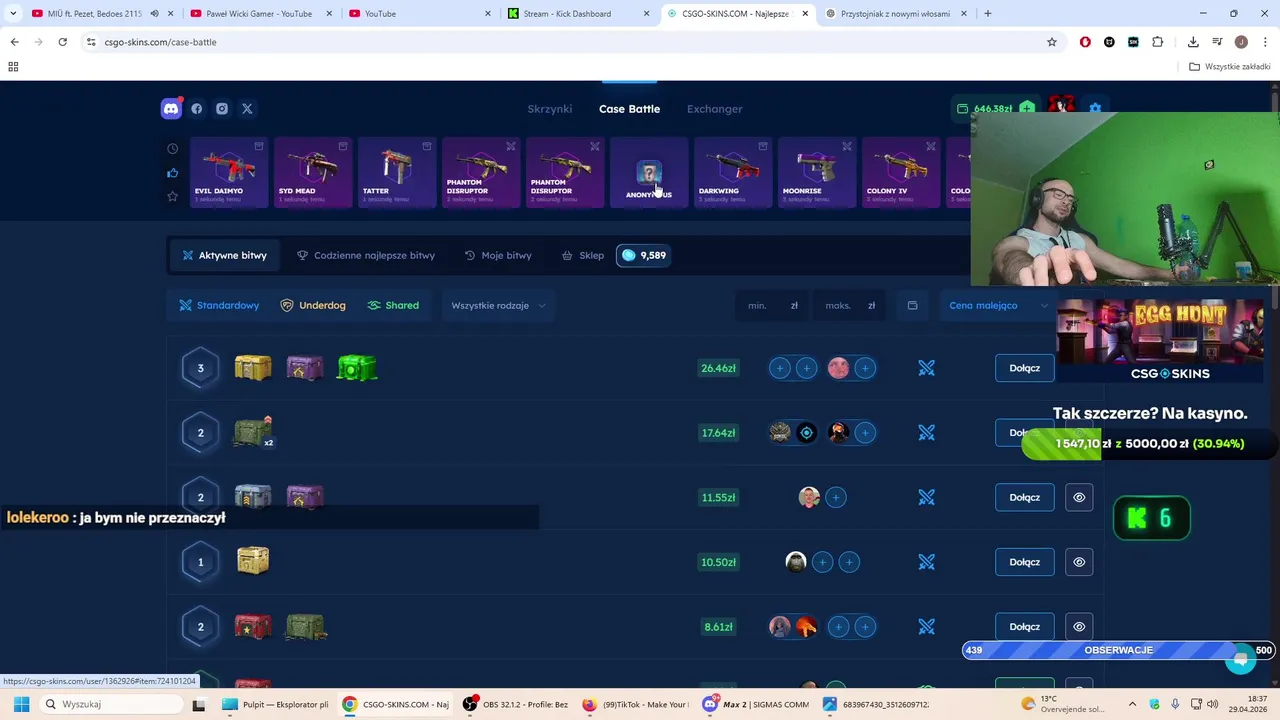Open Chrome extensions puzzle icon
The height and width of the screenshot is (720, 1280).
coord(1158,42)
